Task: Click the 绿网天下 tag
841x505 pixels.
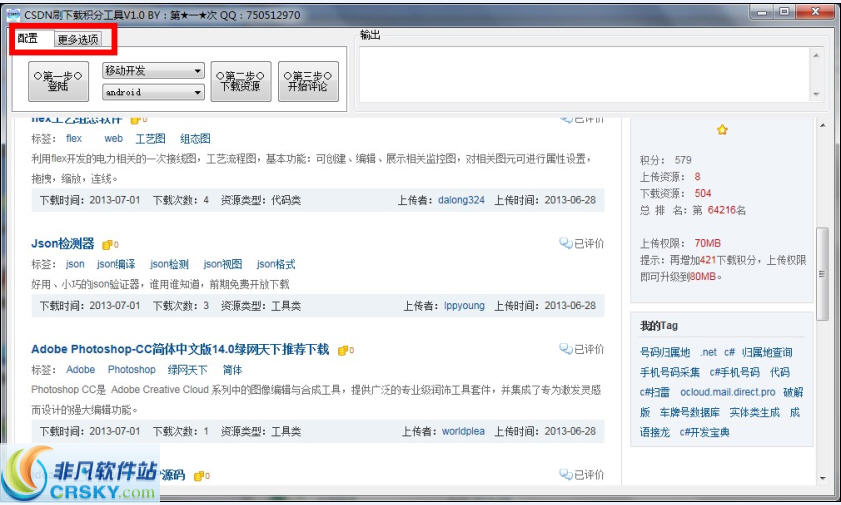Action: (x=187, y=370)
